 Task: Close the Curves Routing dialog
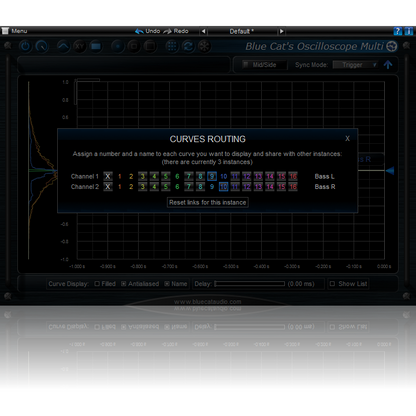click(347, 138)
